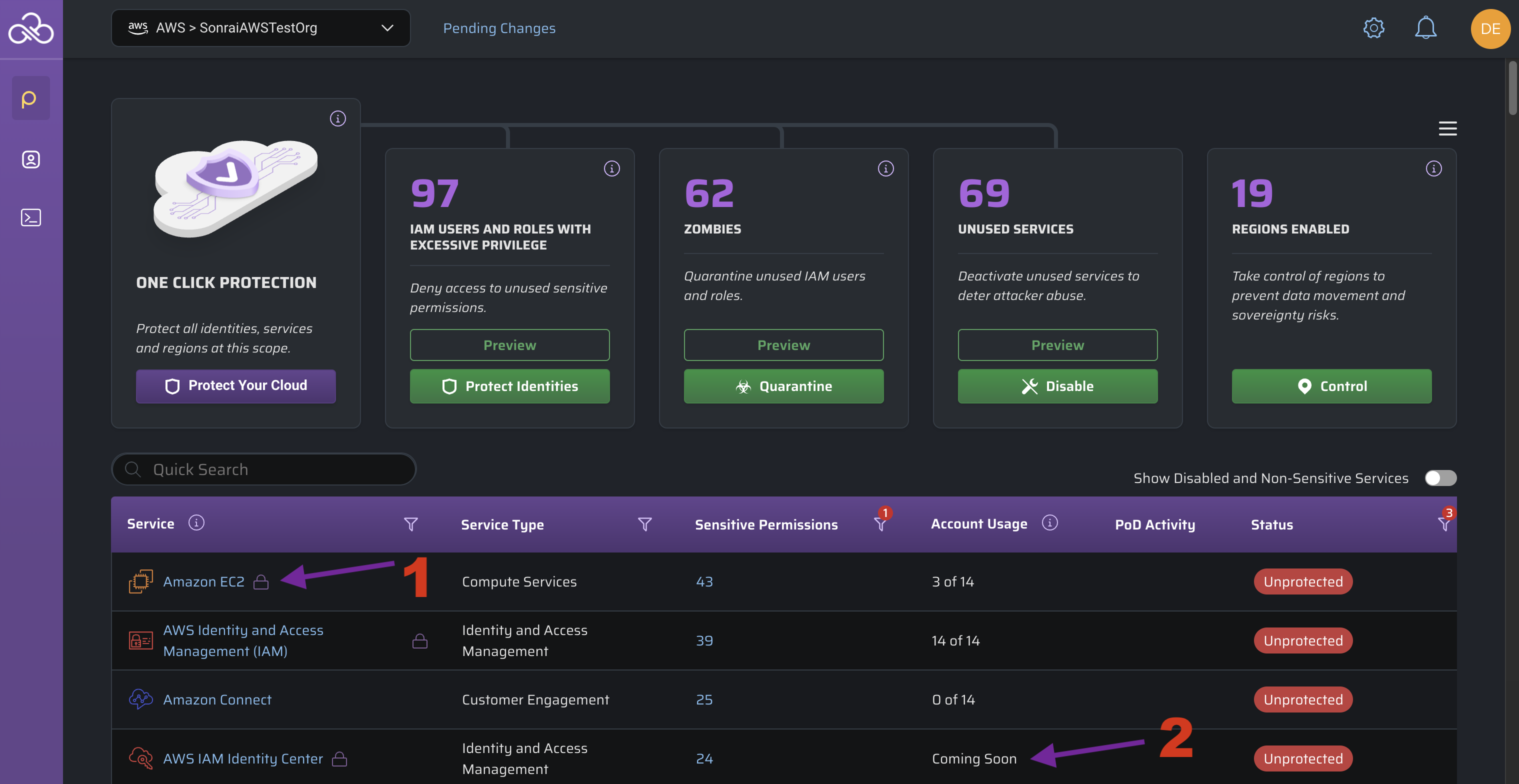The height and width of the screenshot is (784, 1519).
Task: Click 'Customer Engagement' service type cell
Action: pyautogui.click(x=535, y=699)
